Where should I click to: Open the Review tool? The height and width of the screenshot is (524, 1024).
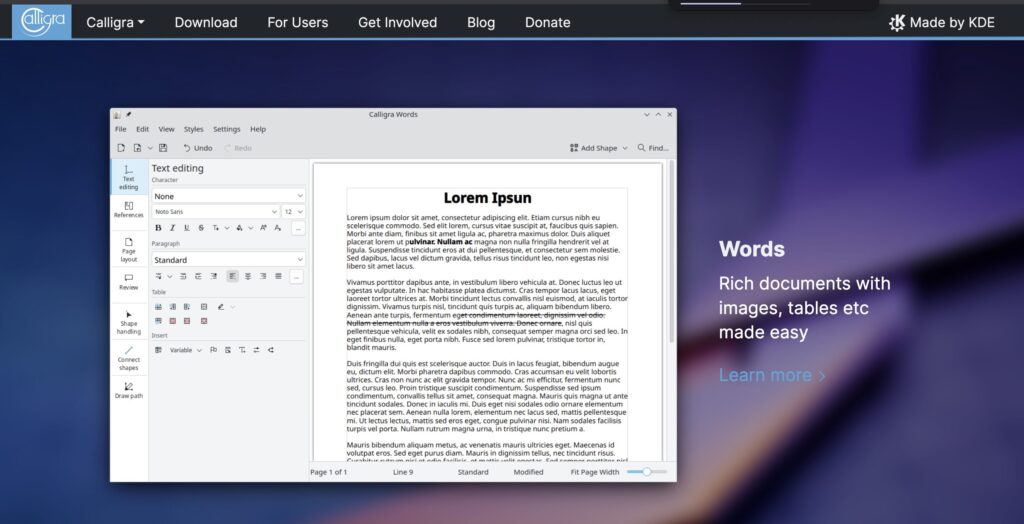coord(129,282)
